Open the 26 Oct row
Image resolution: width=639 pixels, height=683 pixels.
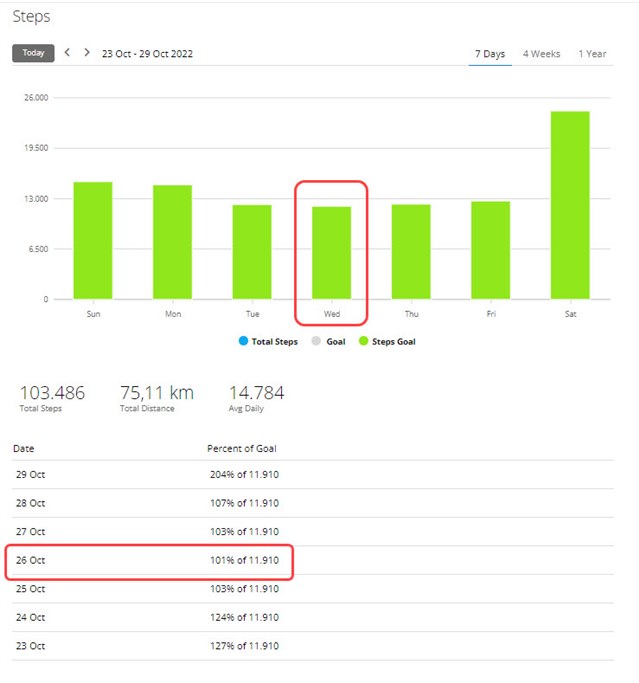pyautogui.click(x=313, y=561)
